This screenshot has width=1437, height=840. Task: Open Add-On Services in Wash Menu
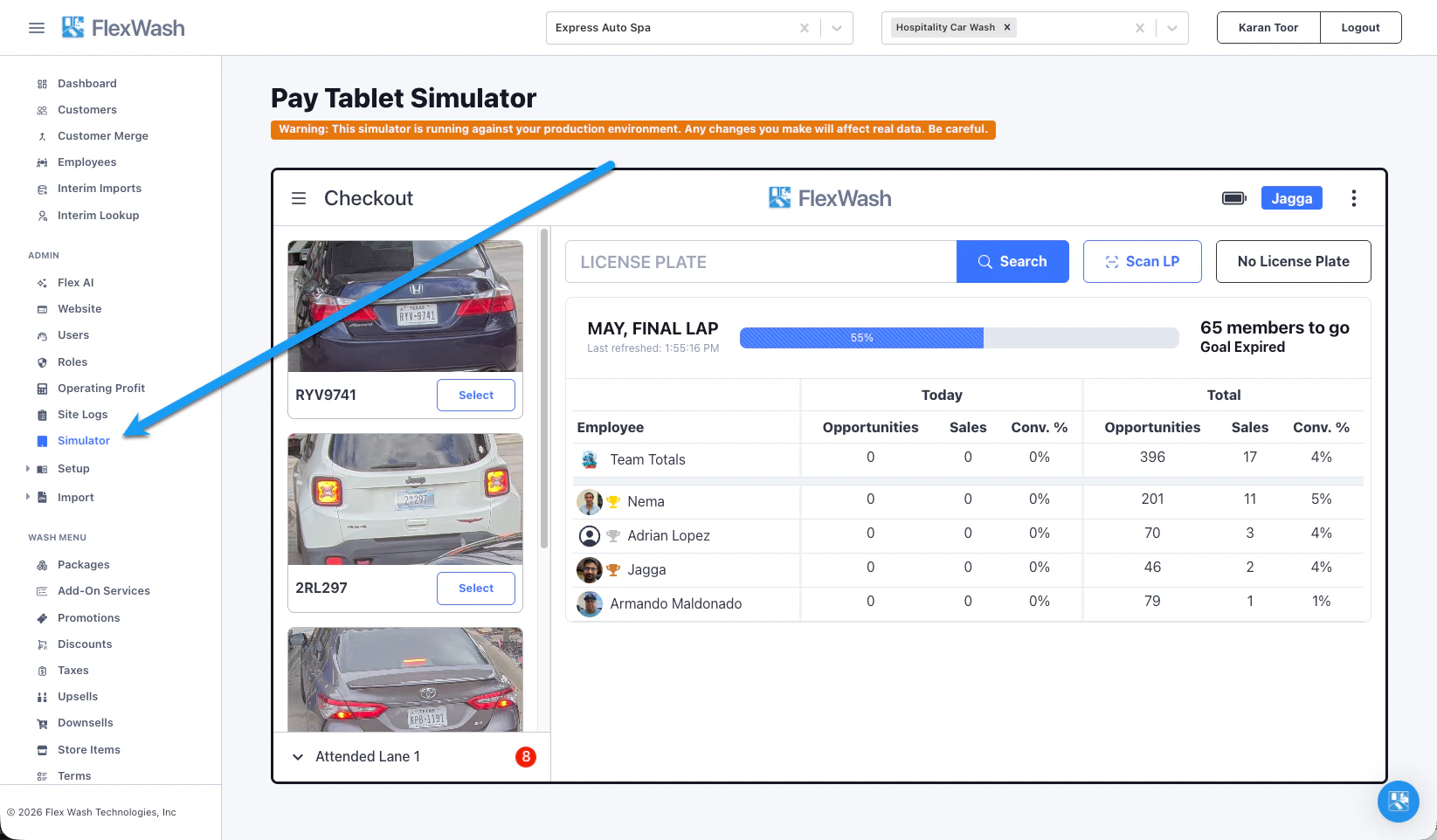(104, 591)
